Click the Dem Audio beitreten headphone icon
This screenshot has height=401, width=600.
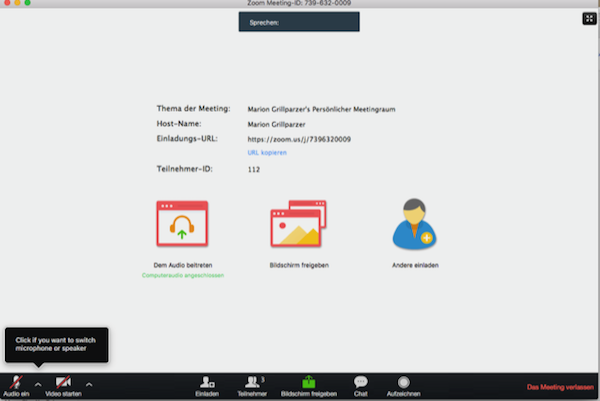[182, 224]
